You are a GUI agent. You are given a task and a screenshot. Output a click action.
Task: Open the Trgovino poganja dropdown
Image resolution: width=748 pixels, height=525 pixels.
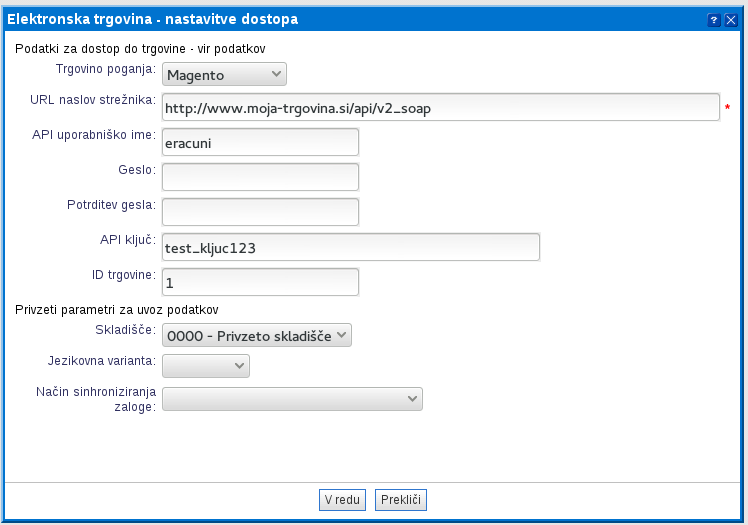pos(224,74)
